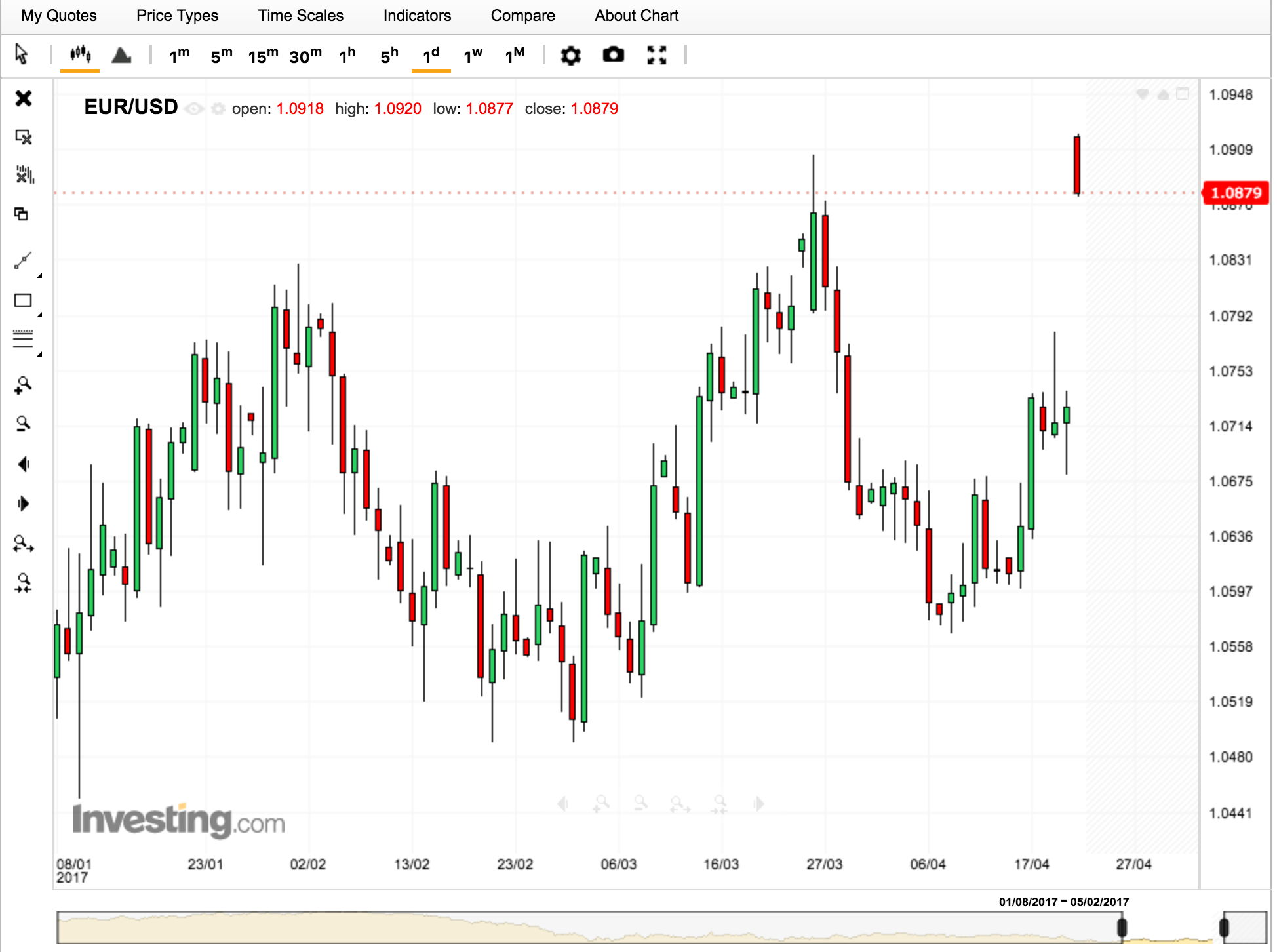Click the low value 1.0877
Image resolution: width=1277 pixels, height=952 pixels.
click(490, 109)
